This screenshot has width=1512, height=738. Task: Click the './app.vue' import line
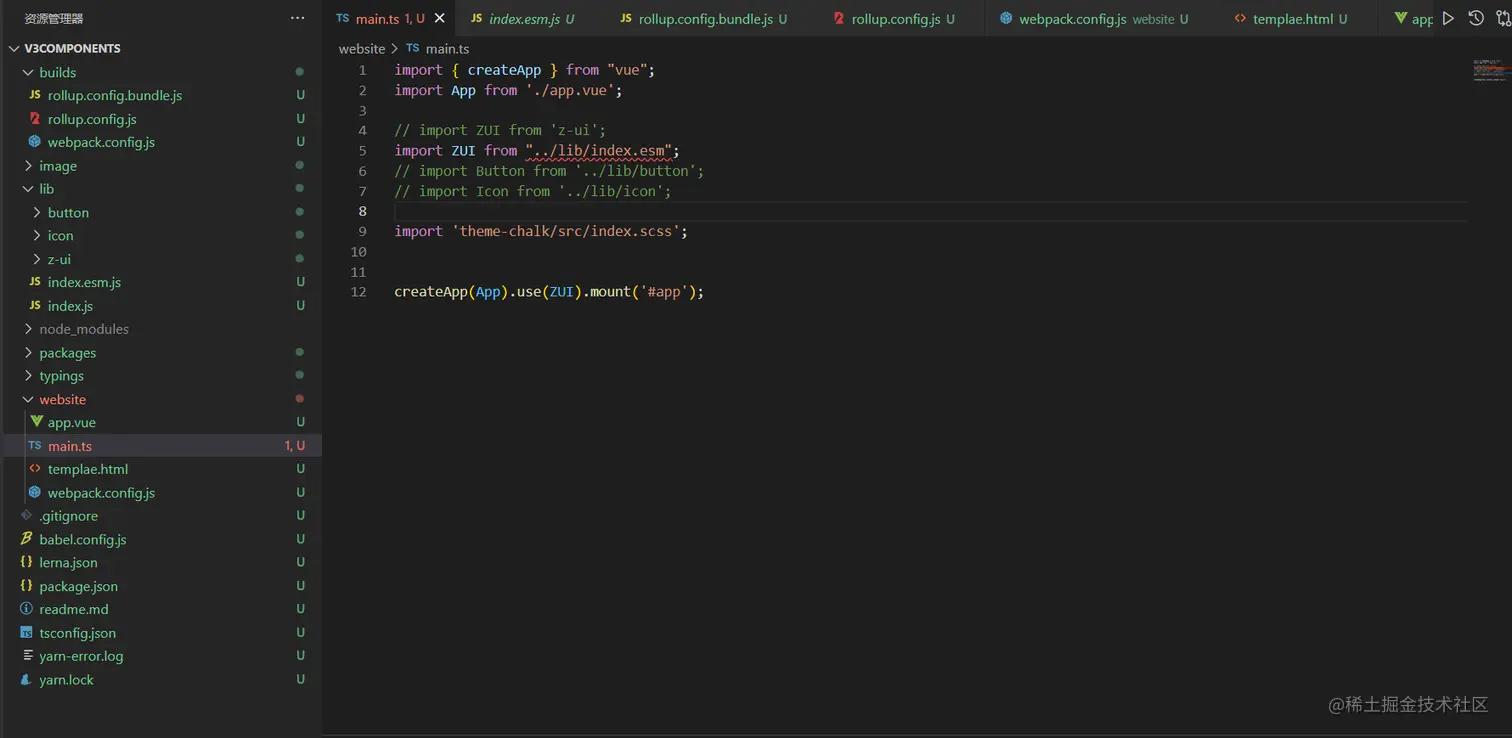508,90
